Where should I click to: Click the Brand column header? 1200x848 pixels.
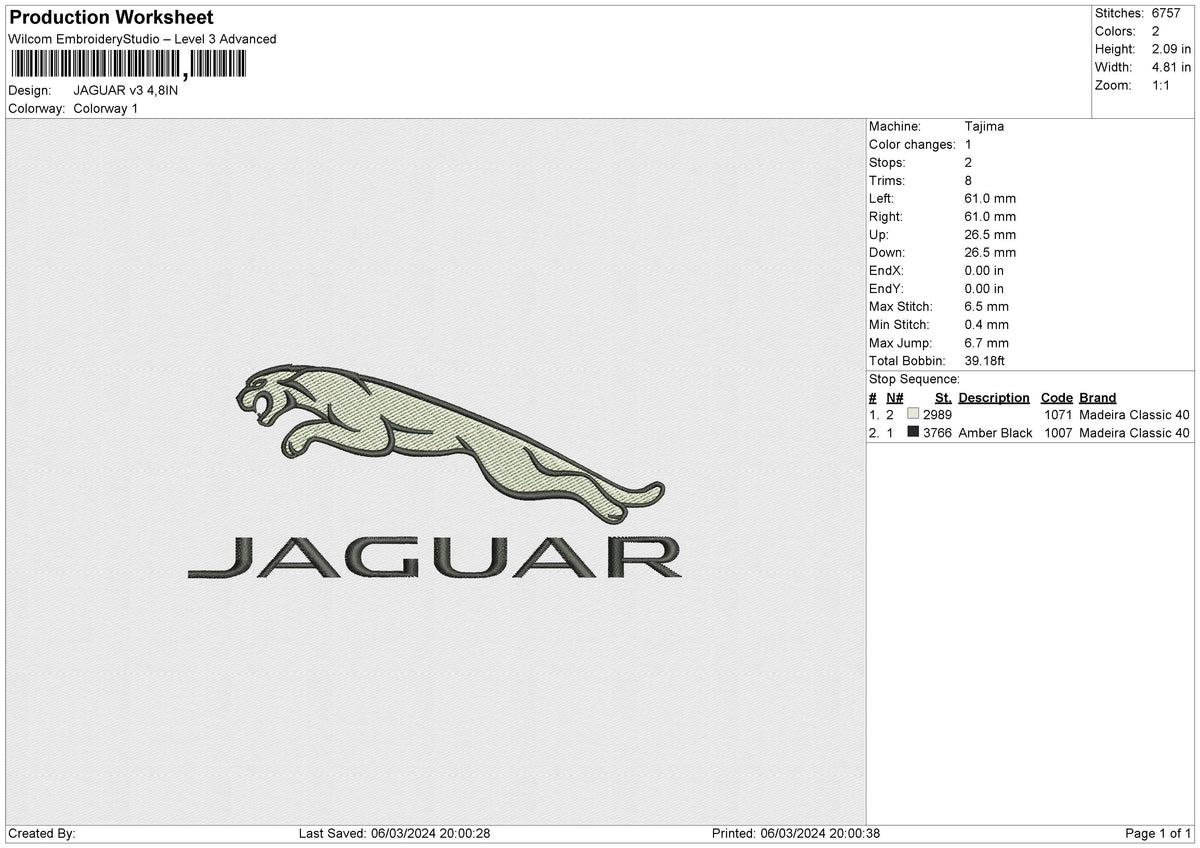[x=1097, y=397]
